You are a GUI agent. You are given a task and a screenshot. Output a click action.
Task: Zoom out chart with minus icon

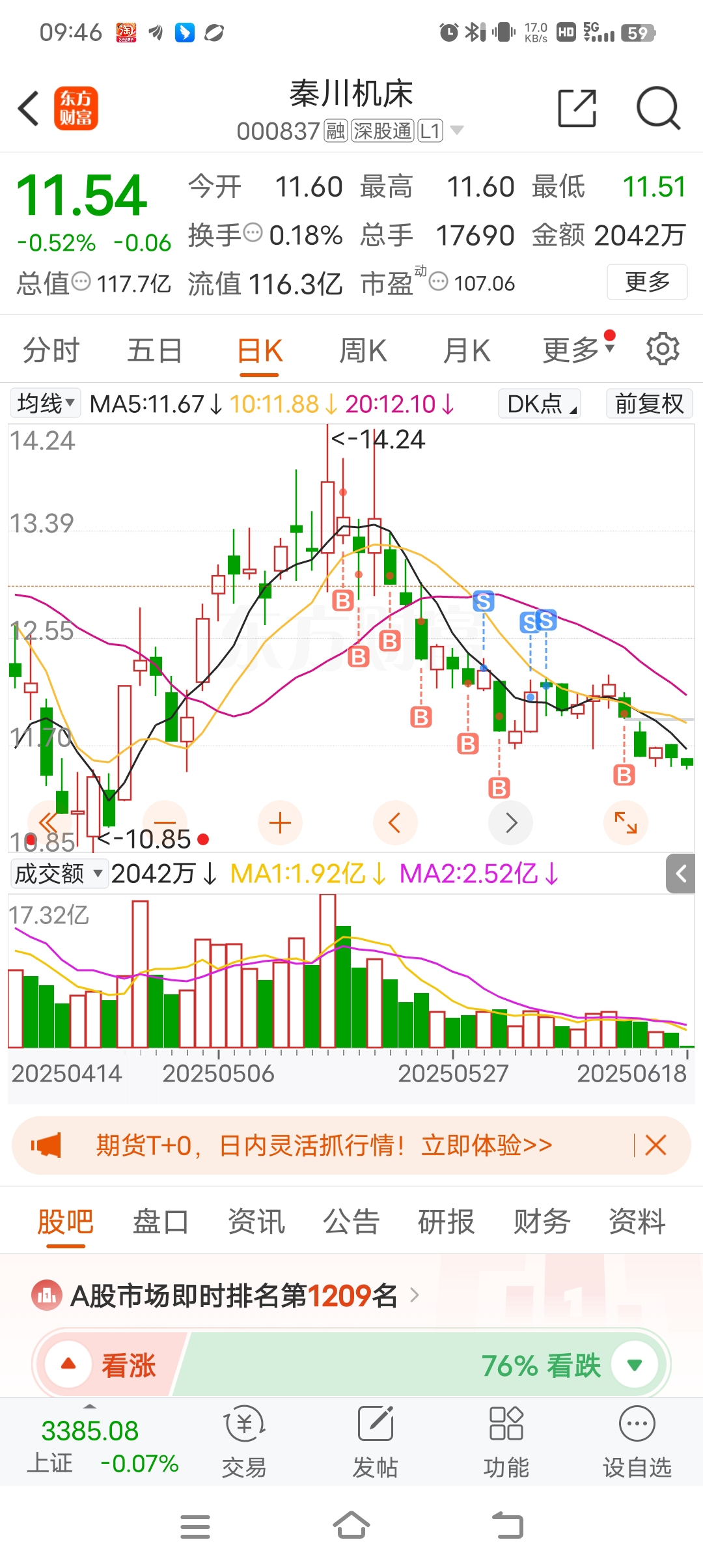[165, 823]
